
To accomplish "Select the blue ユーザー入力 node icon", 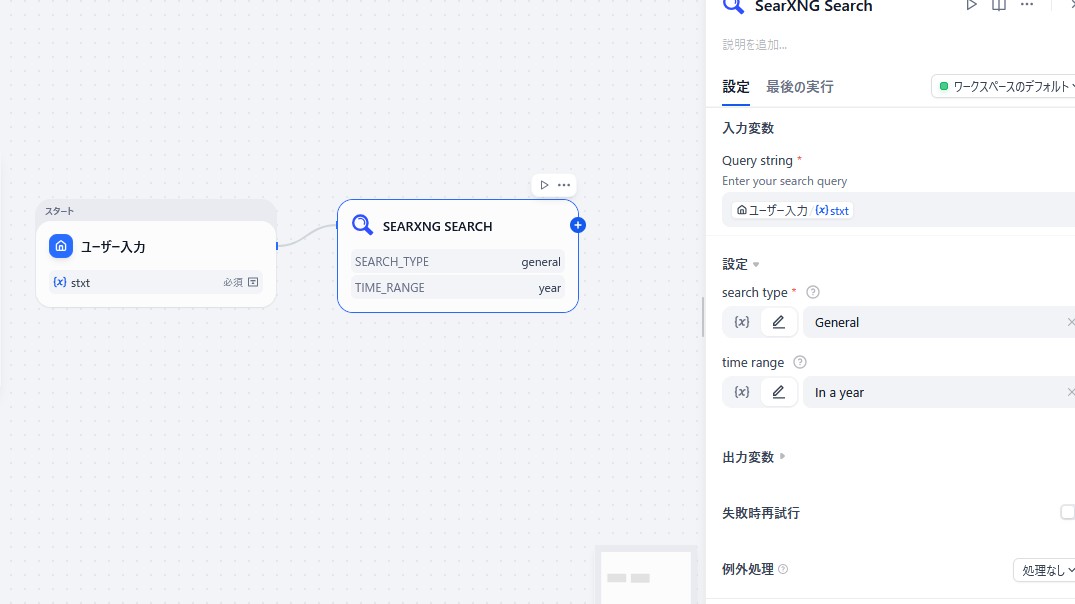I will [x=60, y=246].
